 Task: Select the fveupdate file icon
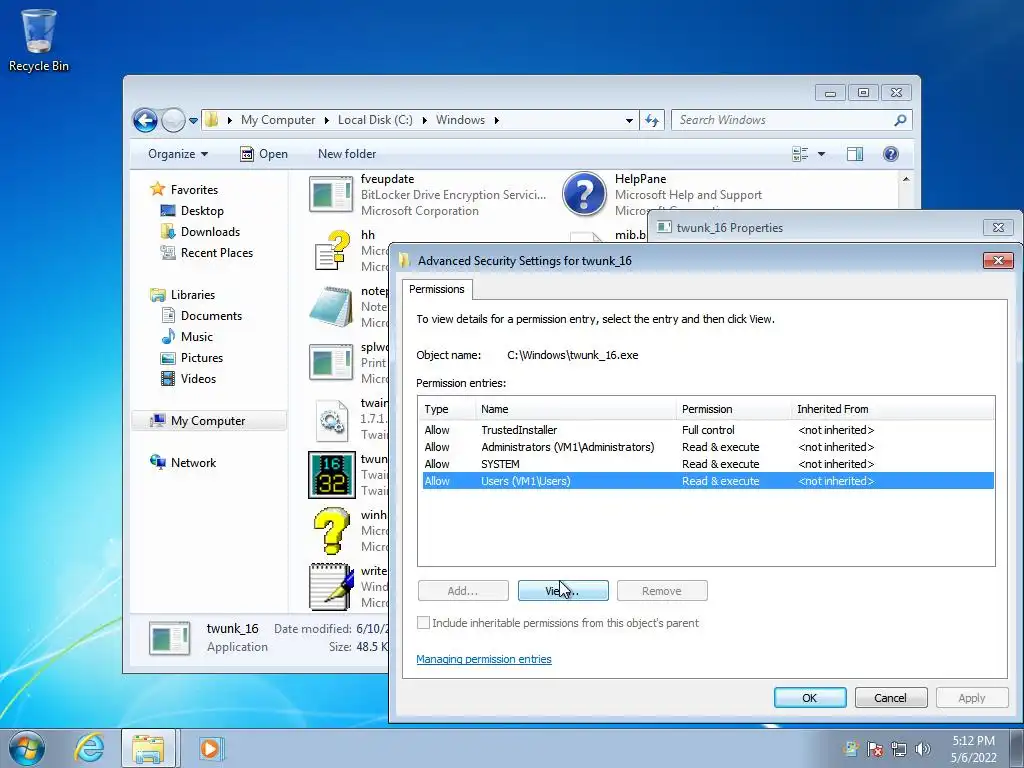331,195
